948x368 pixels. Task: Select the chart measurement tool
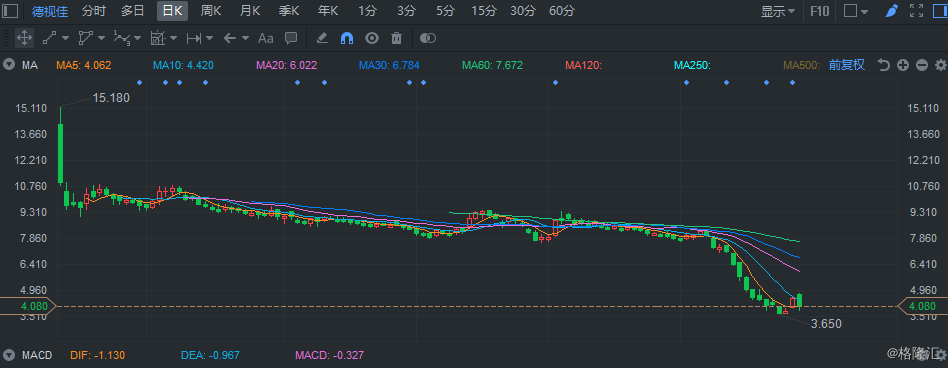coord(158,38)
